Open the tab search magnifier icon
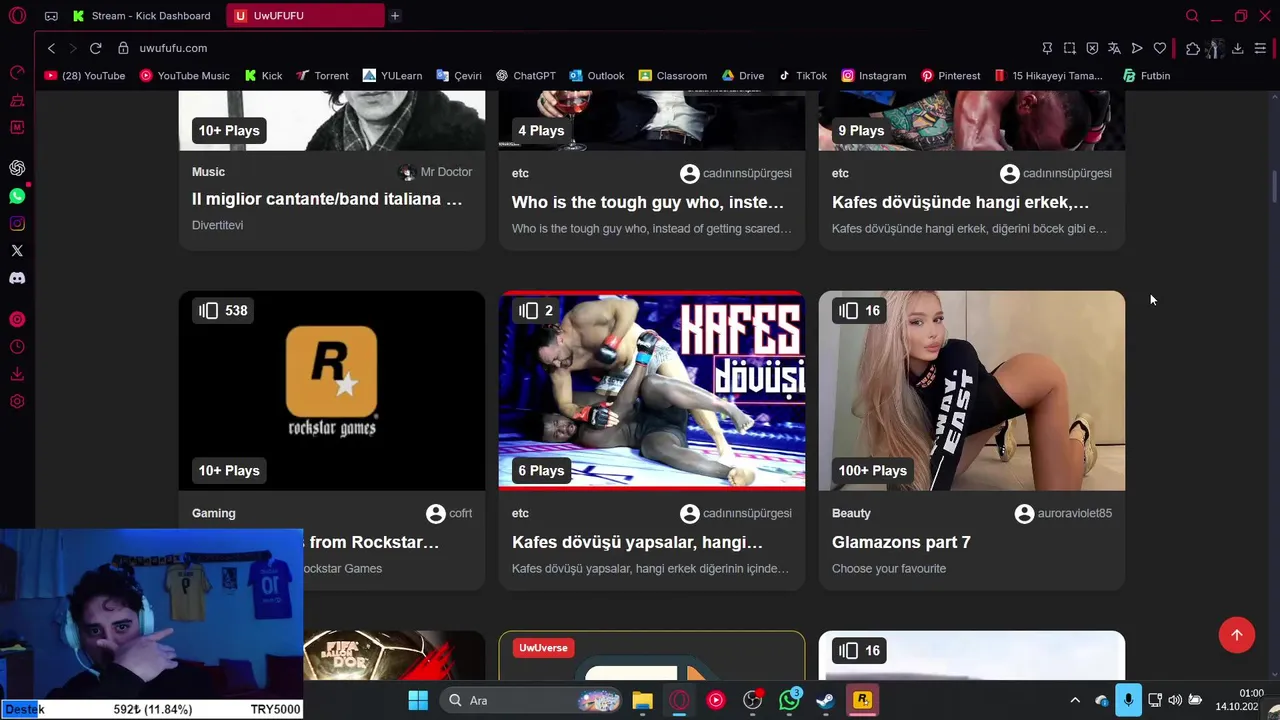The height and width of the screenshot is (720, 1280). (1192, 16)
